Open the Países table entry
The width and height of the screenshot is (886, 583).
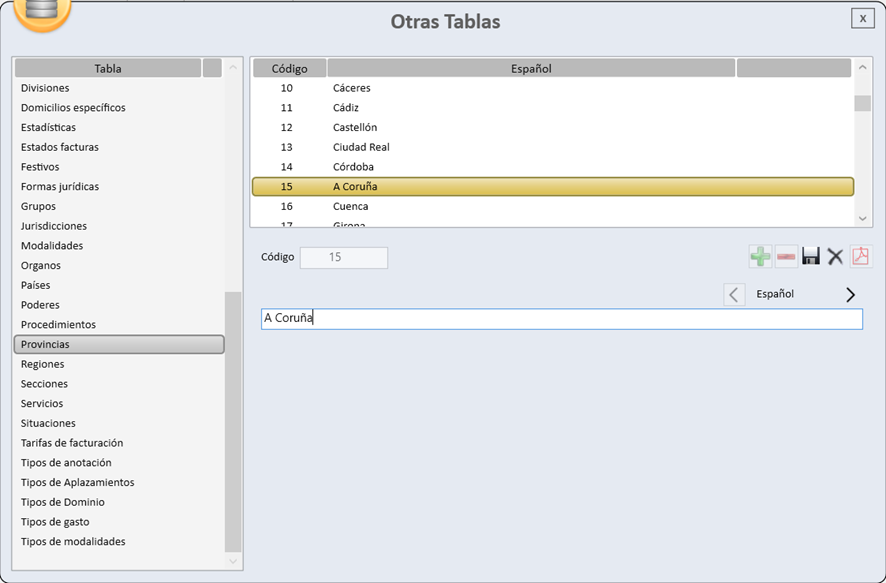click(36, 285)
